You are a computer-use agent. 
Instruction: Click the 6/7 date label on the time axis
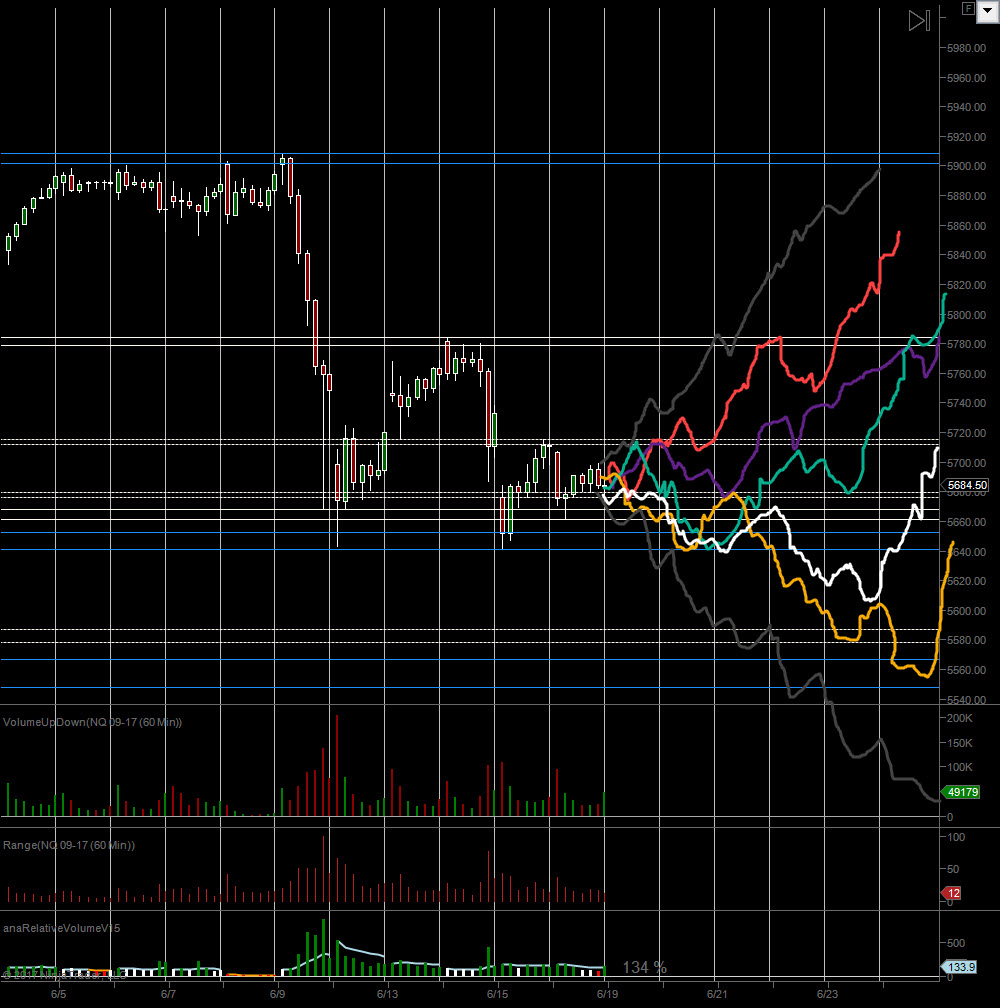point(168,994)
